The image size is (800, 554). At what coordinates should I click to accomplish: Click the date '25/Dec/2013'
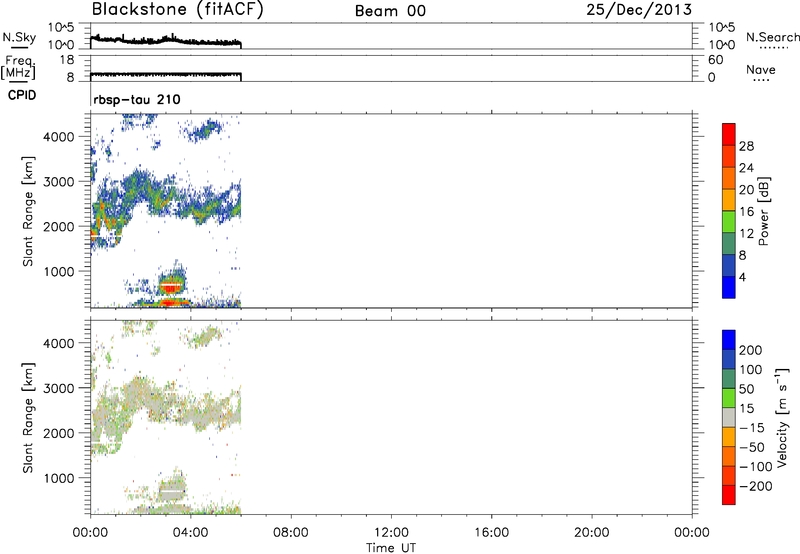639,10
